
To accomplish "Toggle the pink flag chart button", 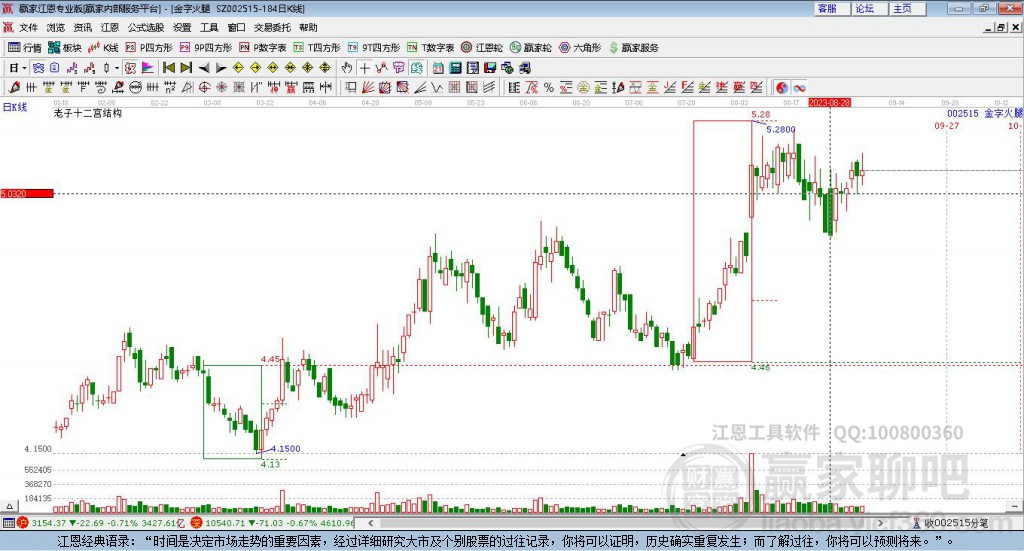I will point(148,68).
